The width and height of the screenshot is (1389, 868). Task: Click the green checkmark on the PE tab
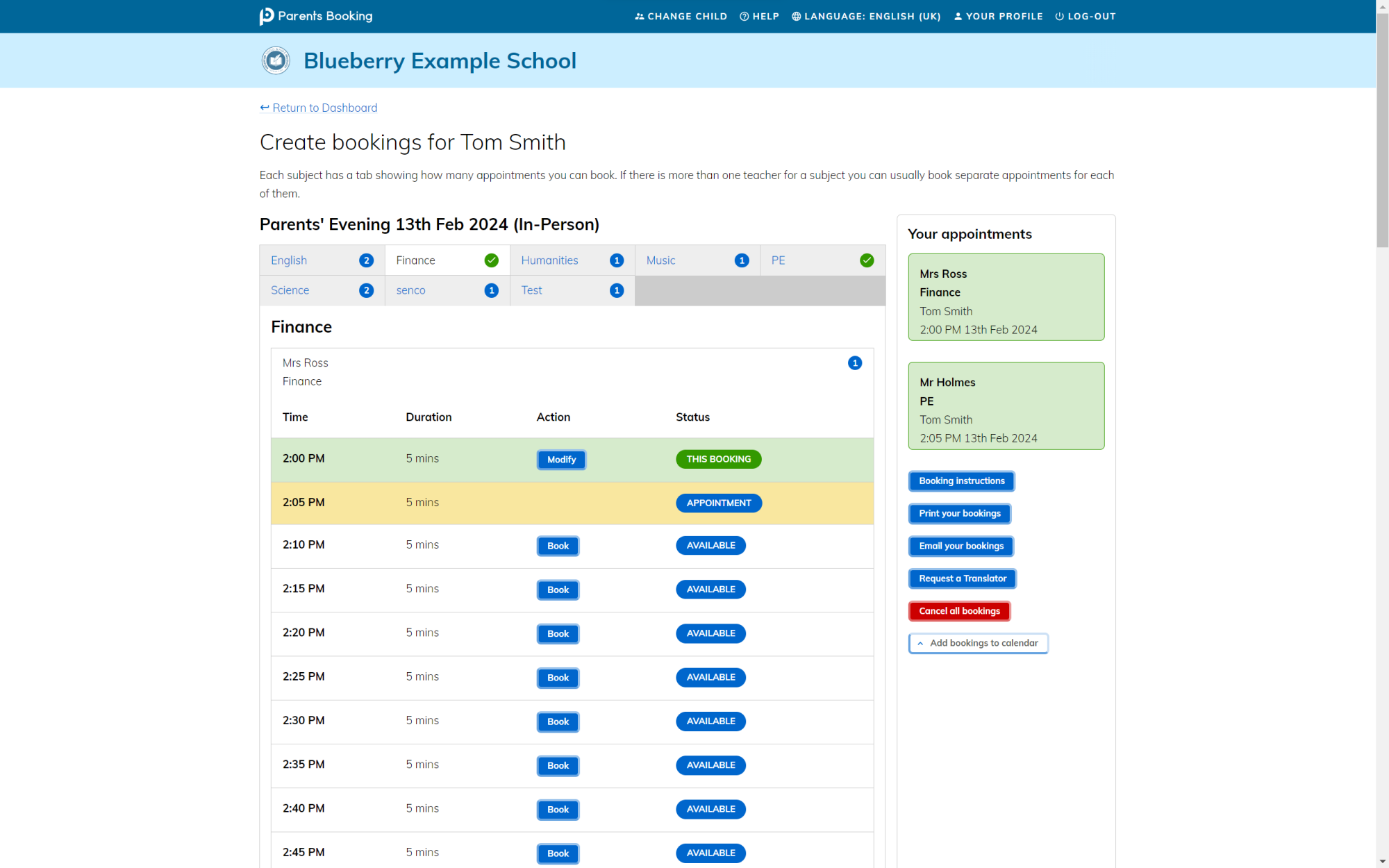point(867,260)
